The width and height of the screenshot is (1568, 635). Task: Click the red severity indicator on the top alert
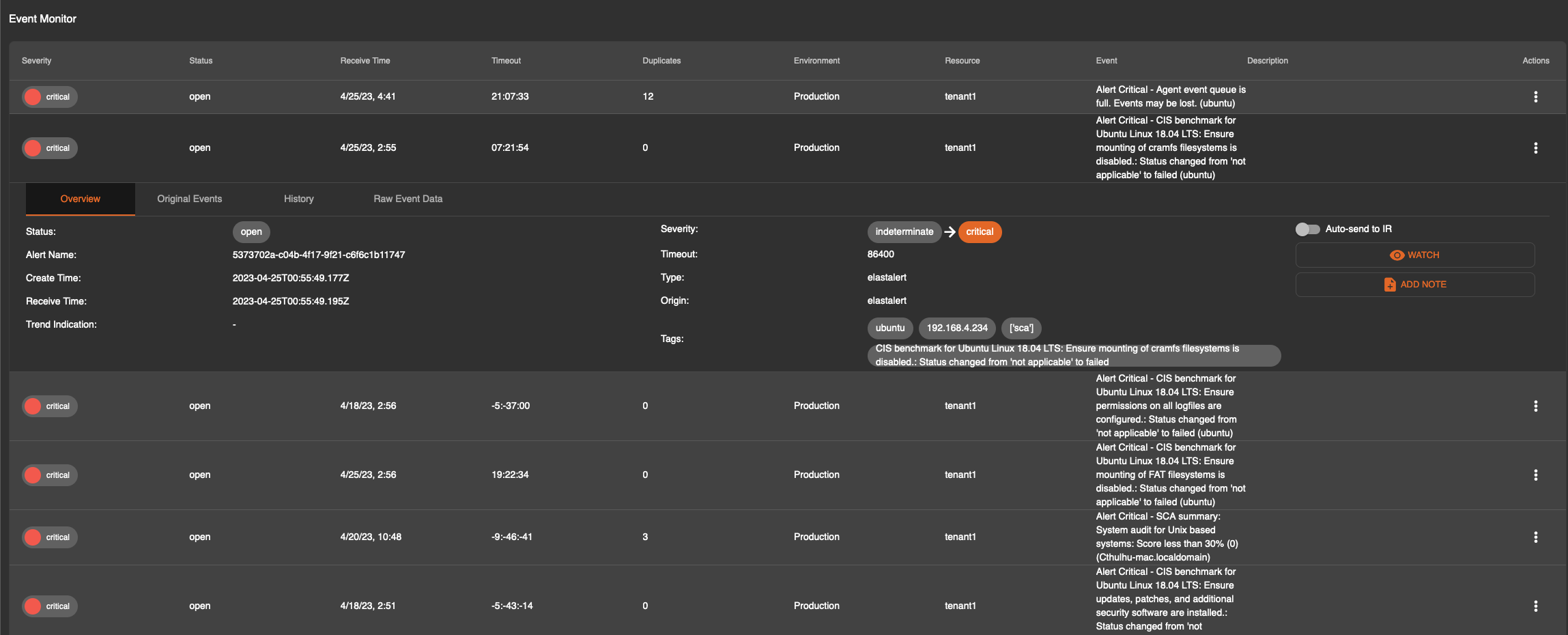[33, 96]
